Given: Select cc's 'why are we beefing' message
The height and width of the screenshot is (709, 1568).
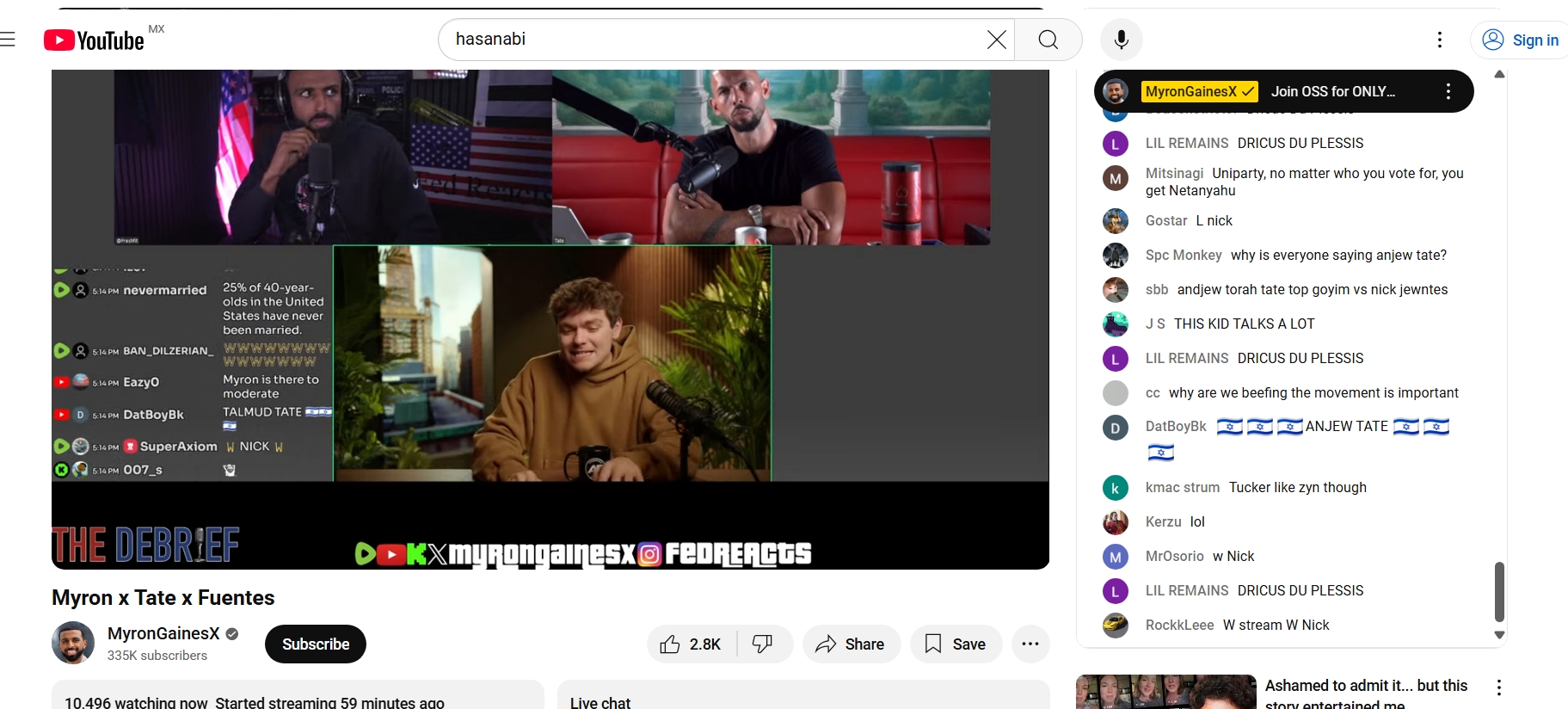Looking at the screenshot, I should 1313,393.
